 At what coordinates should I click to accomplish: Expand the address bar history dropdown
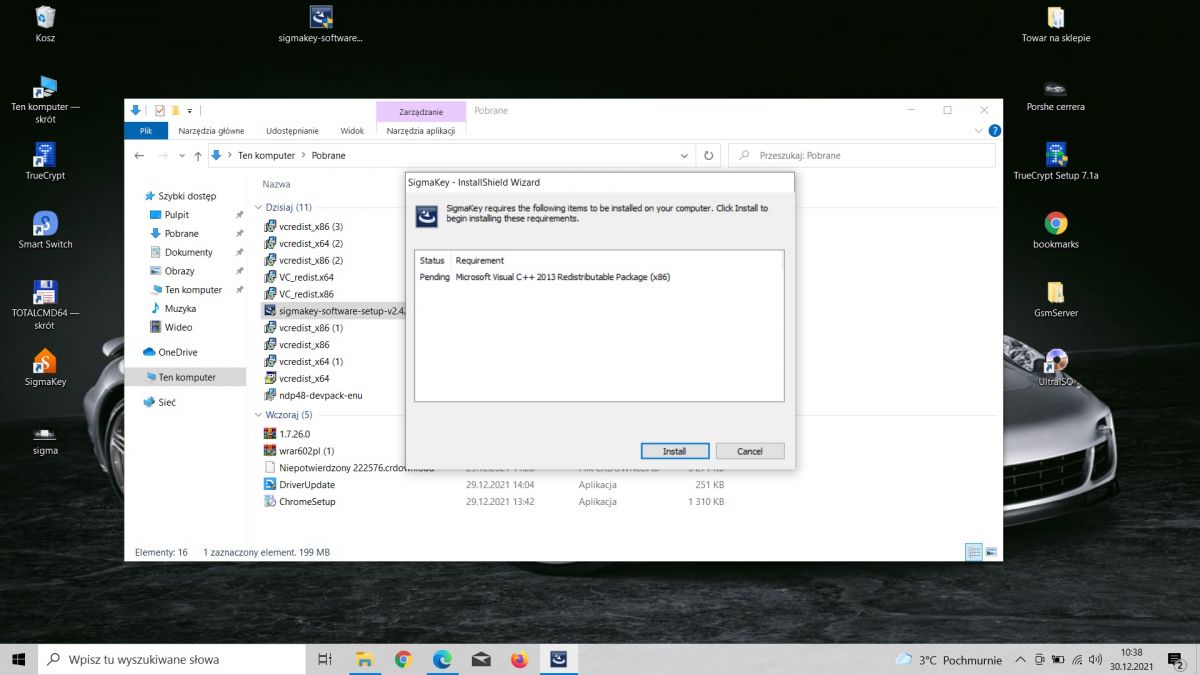(x=684, y=156)
